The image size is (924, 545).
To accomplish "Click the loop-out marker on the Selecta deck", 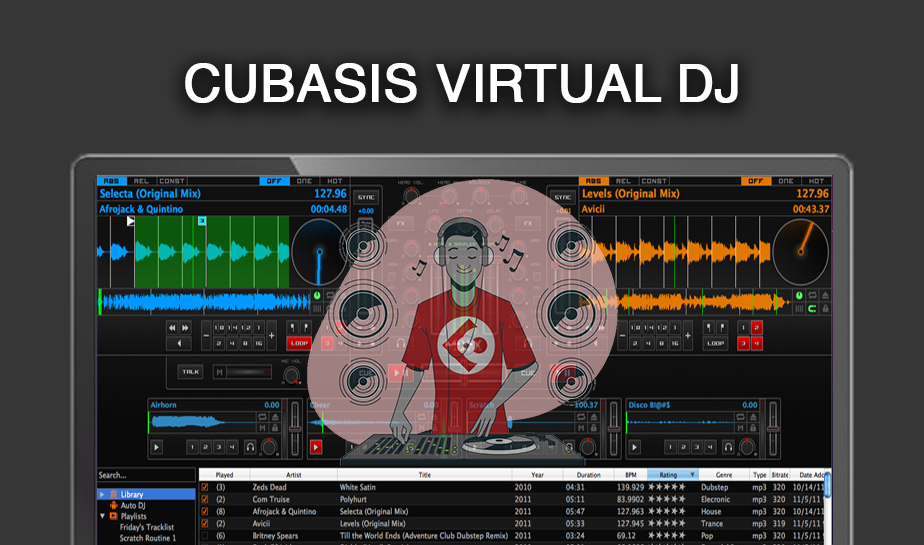I will tap(306, 327).
